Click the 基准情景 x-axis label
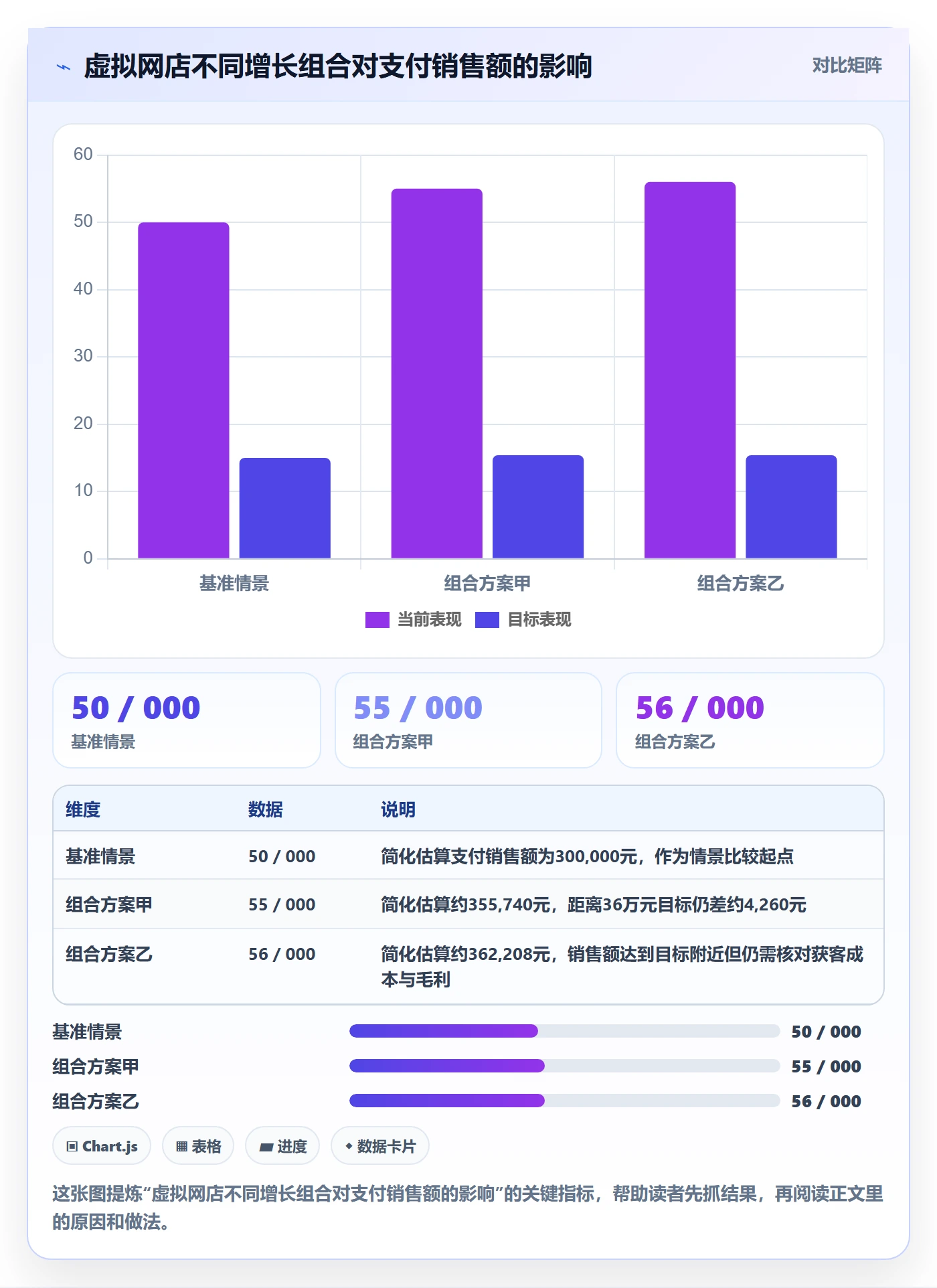The image size is (937, 1288). pyautogui.click(x=234, y=584)
